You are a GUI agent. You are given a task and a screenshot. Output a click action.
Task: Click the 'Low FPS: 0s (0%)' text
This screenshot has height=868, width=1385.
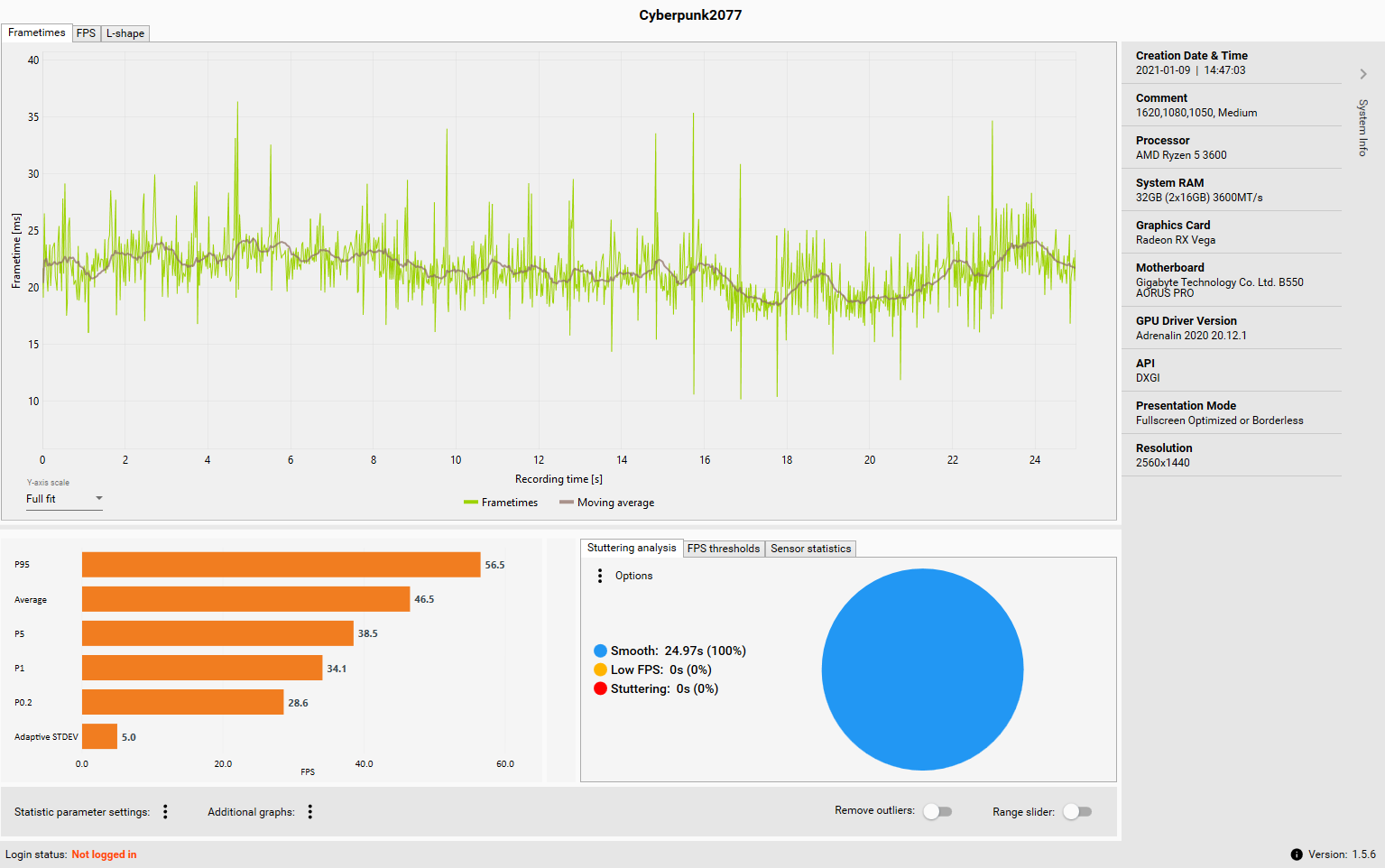click(661, 669)
